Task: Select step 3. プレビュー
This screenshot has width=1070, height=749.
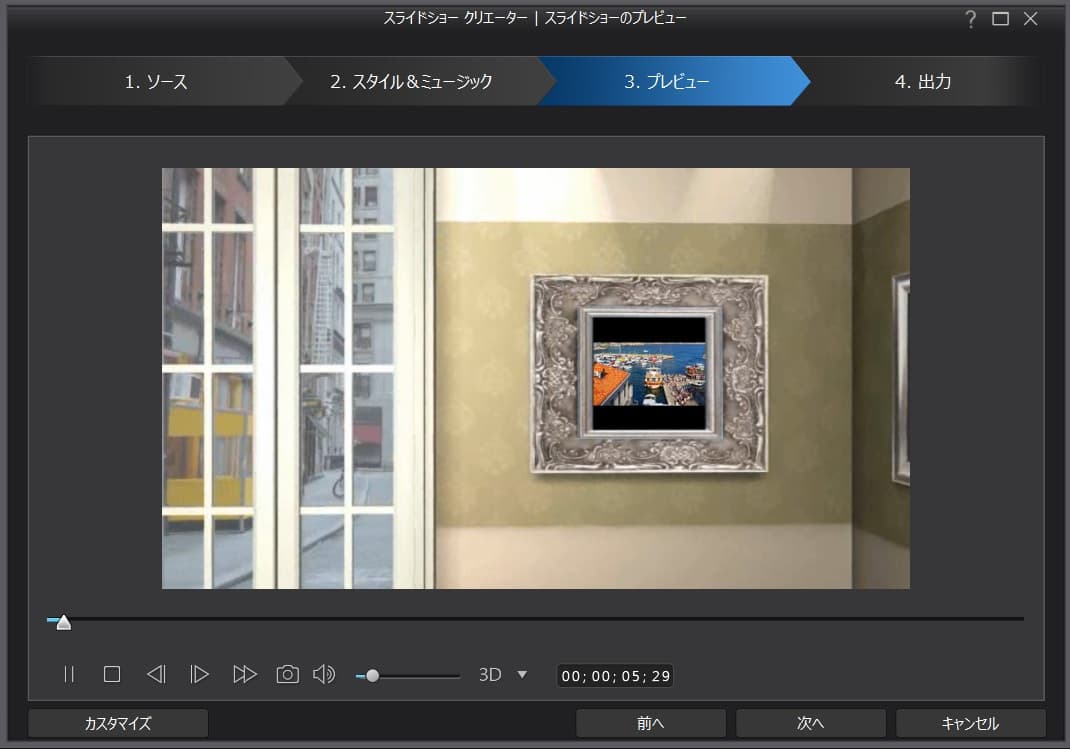Action: tap(667, 81)
